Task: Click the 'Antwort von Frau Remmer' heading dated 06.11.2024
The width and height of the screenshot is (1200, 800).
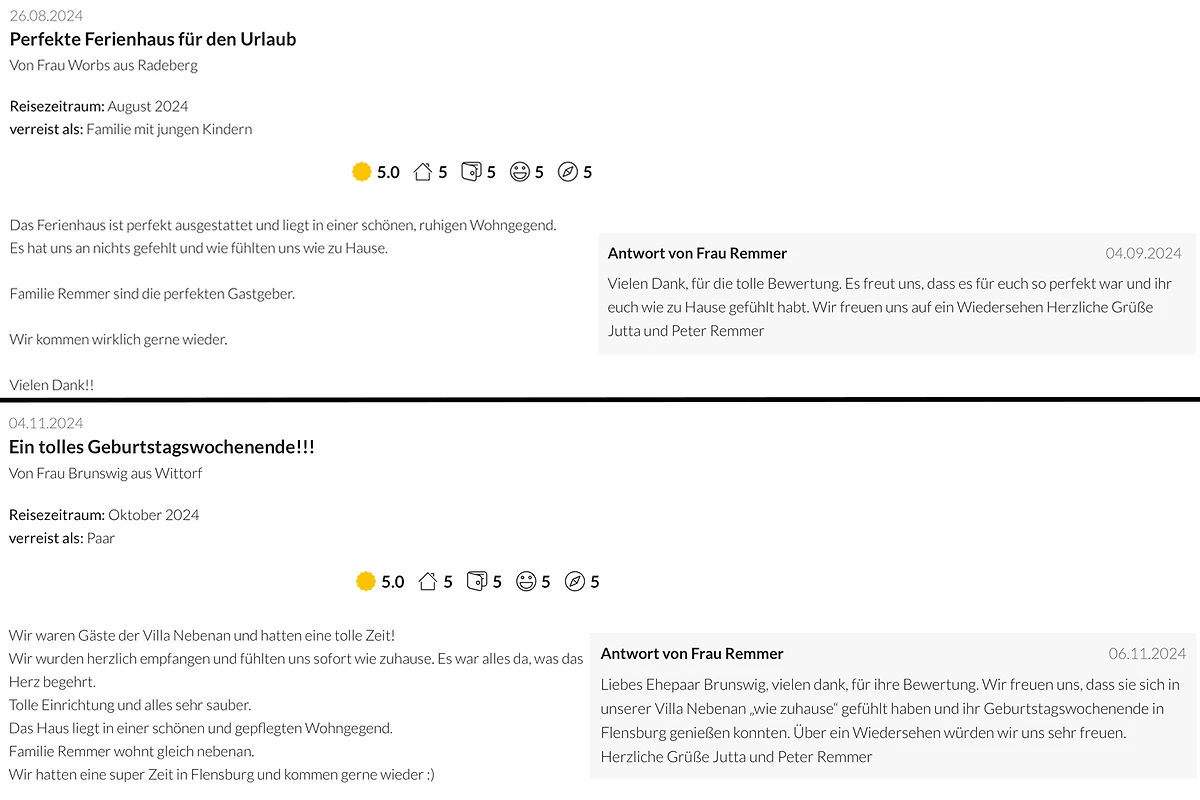Action: coord(692,653)
